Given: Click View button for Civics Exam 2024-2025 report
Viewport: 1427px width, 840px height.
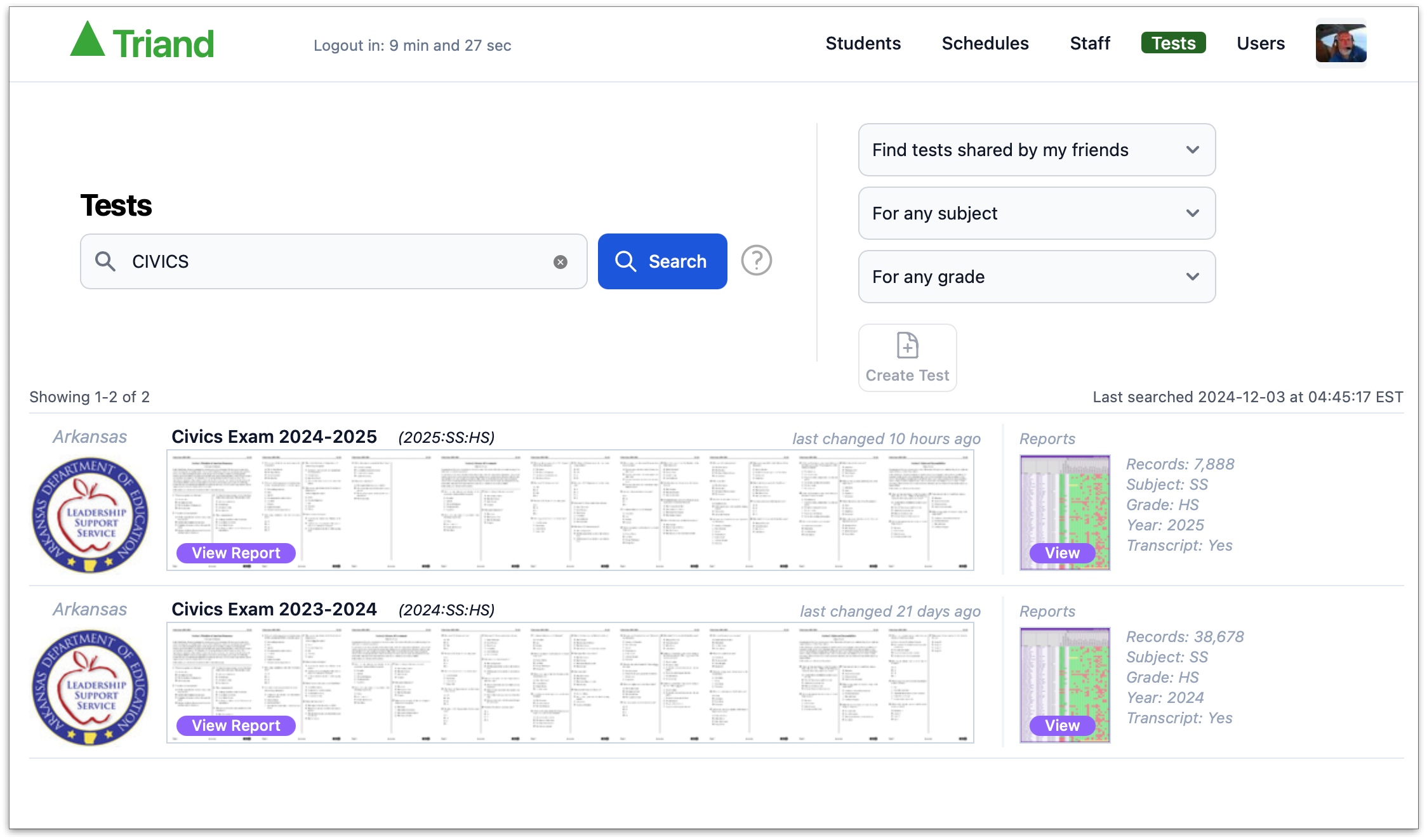Looking at the screenshot, I should point(1062,552).
